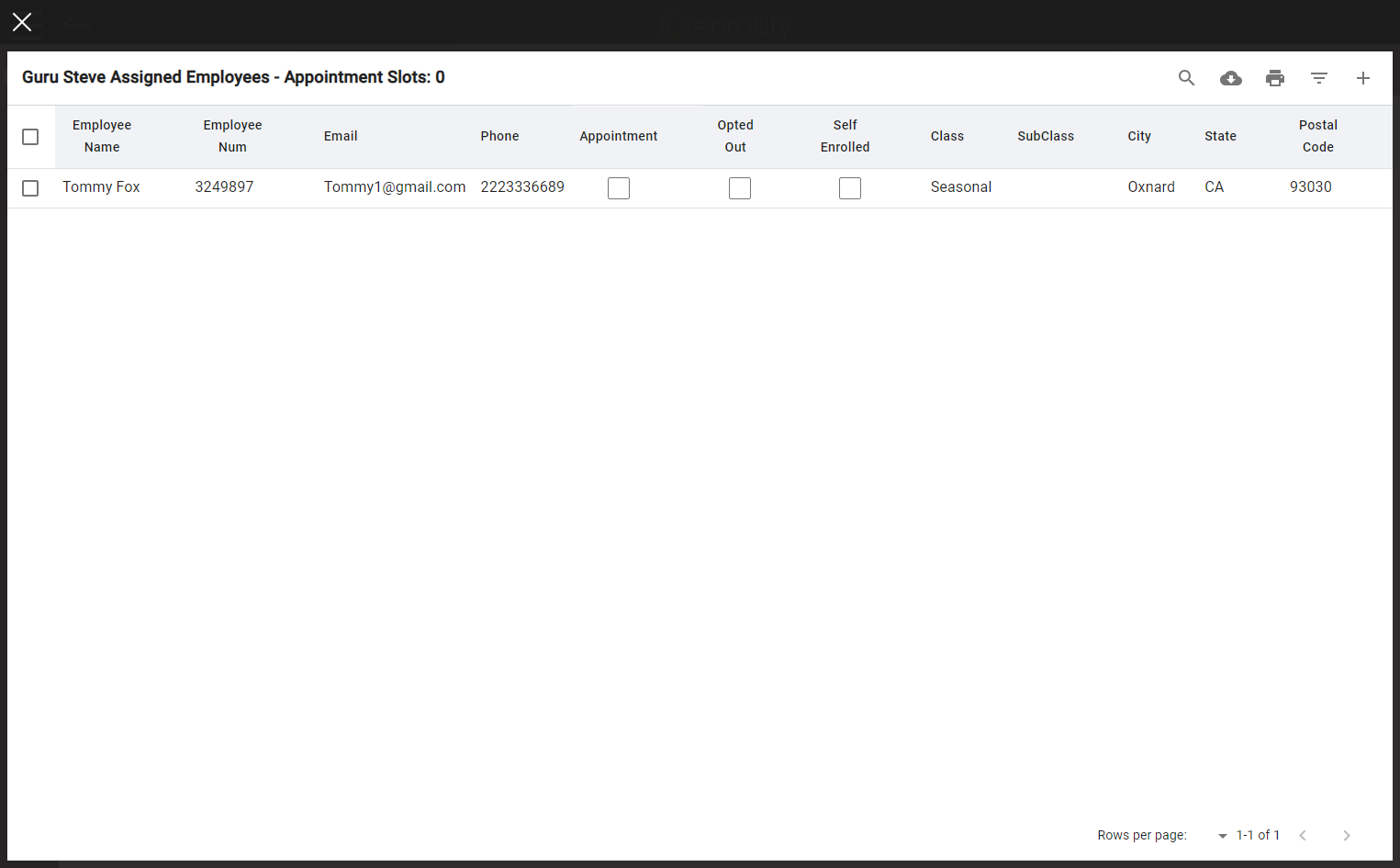Click the Seasonal class cell
1400x868 pixels.
pos(961,187)
